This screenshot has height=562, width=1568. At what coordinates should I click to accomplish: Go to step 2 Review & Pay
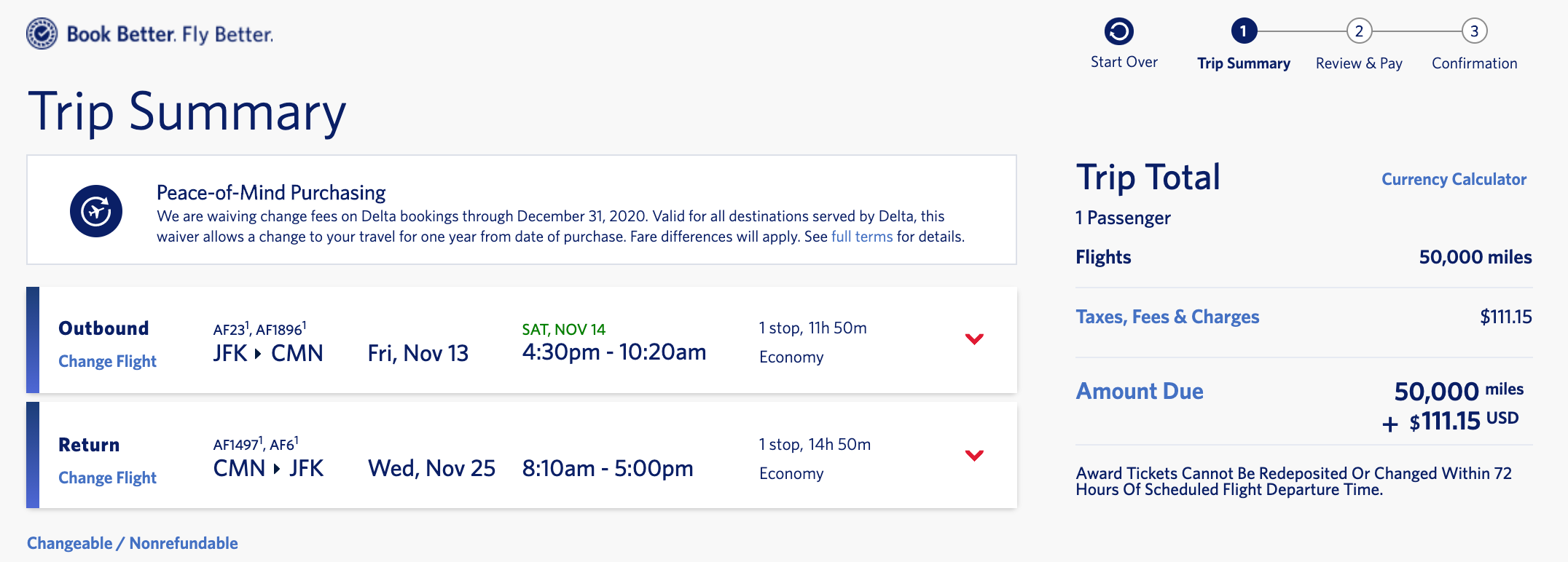(1359, 31)
